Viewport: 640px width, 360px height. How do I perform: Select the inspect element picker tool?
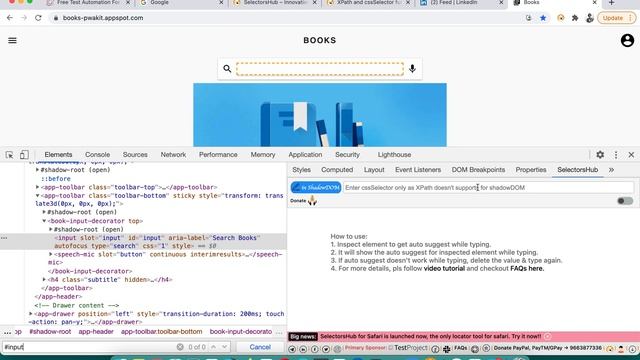(9, 155)
